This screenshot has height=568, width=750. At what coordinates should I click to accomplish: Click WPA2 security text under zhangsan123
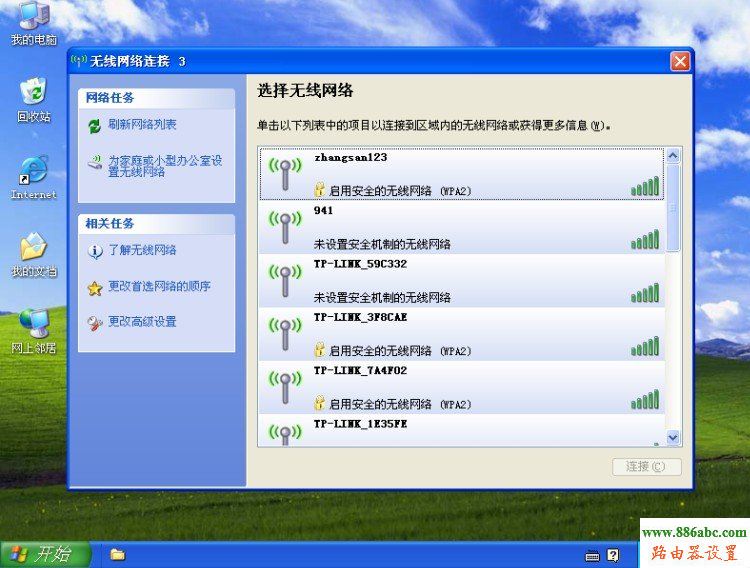(x=400, y=191)
